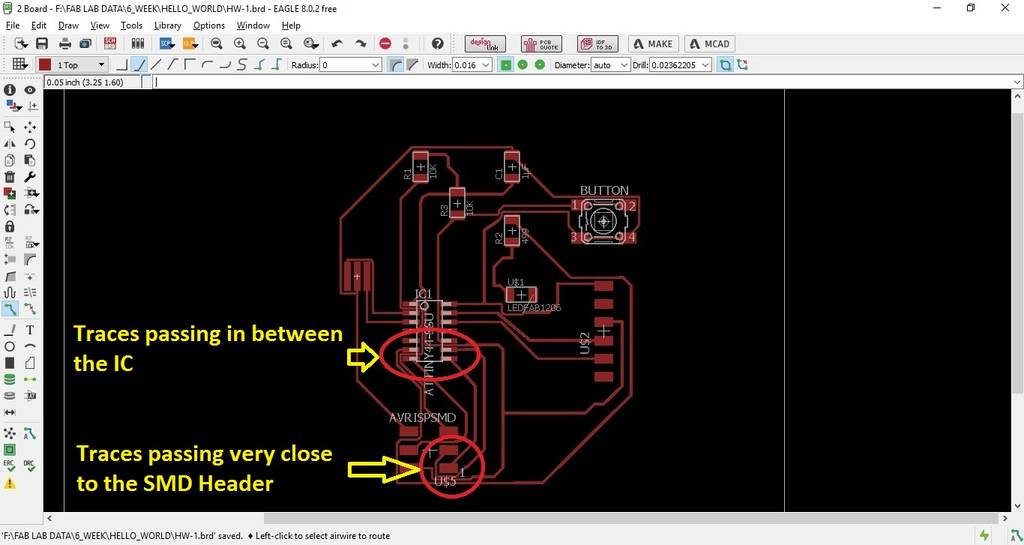
Task: Select the Circle drawing tool
Action: pyautogui.click(x=10, y=347)
